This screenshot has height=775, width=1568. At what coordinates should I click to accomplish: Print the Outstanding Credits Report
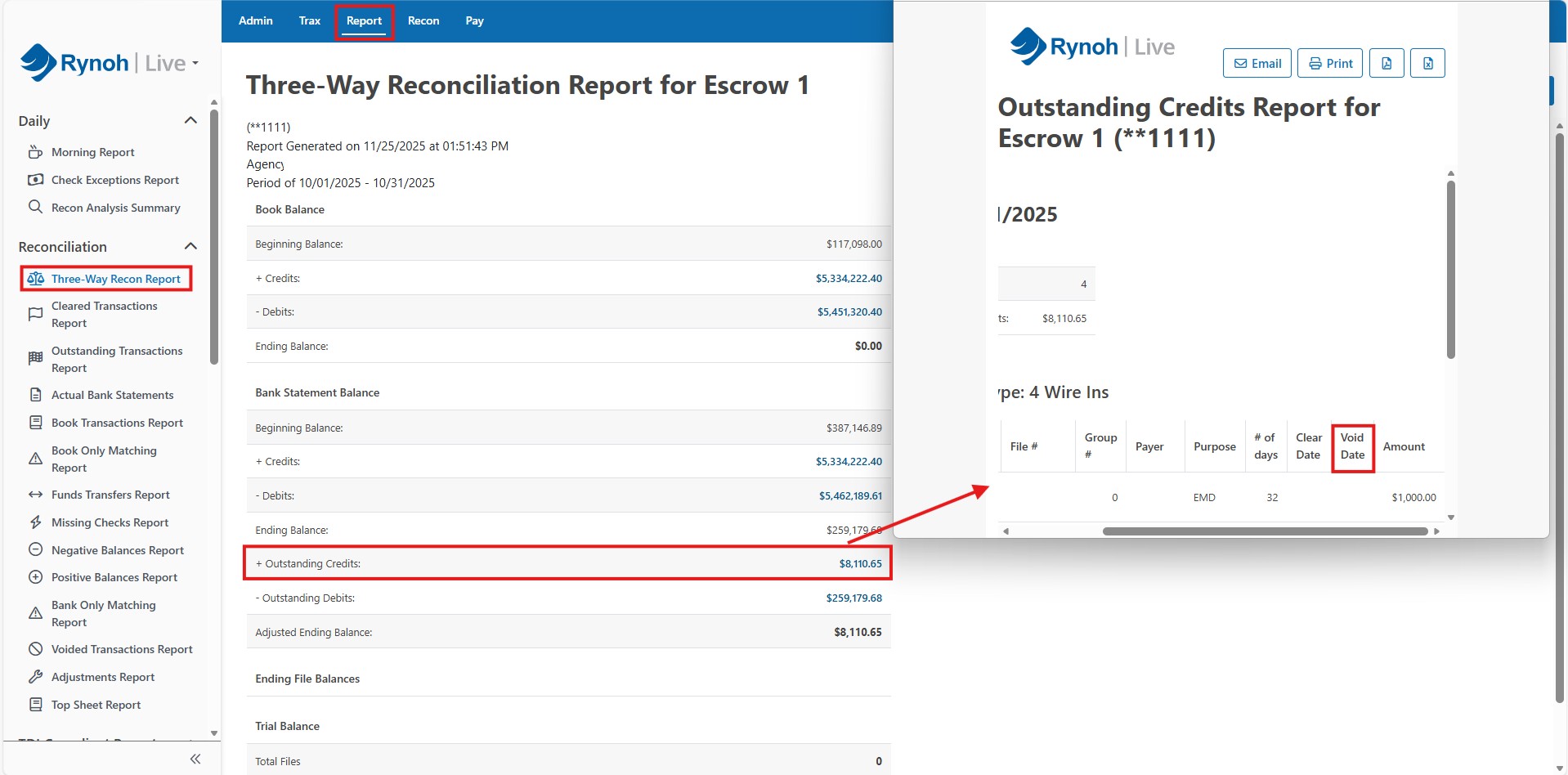(x=1329, y=63)
